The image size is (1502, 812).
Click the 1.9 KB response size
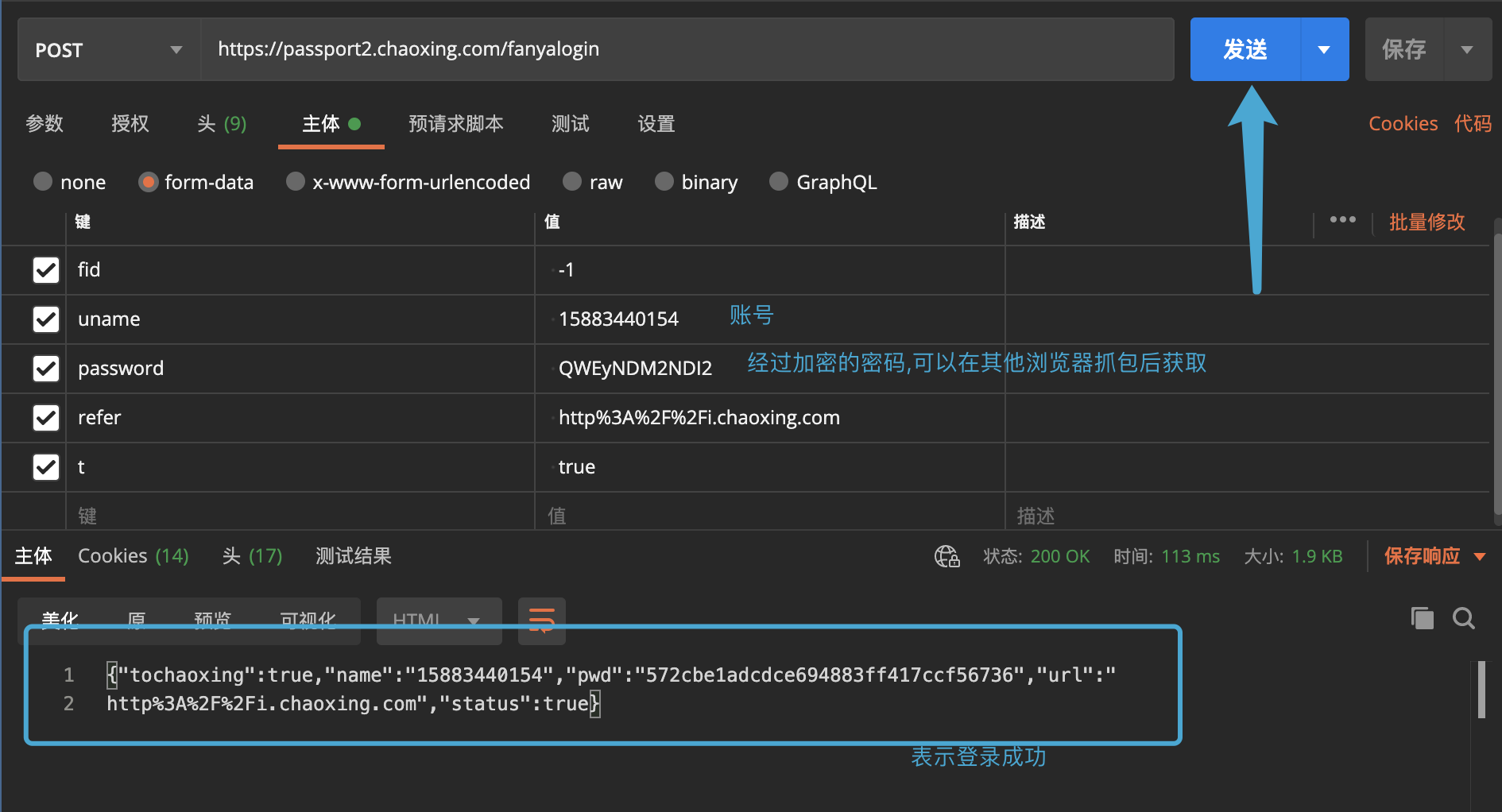click(1317, 556)
